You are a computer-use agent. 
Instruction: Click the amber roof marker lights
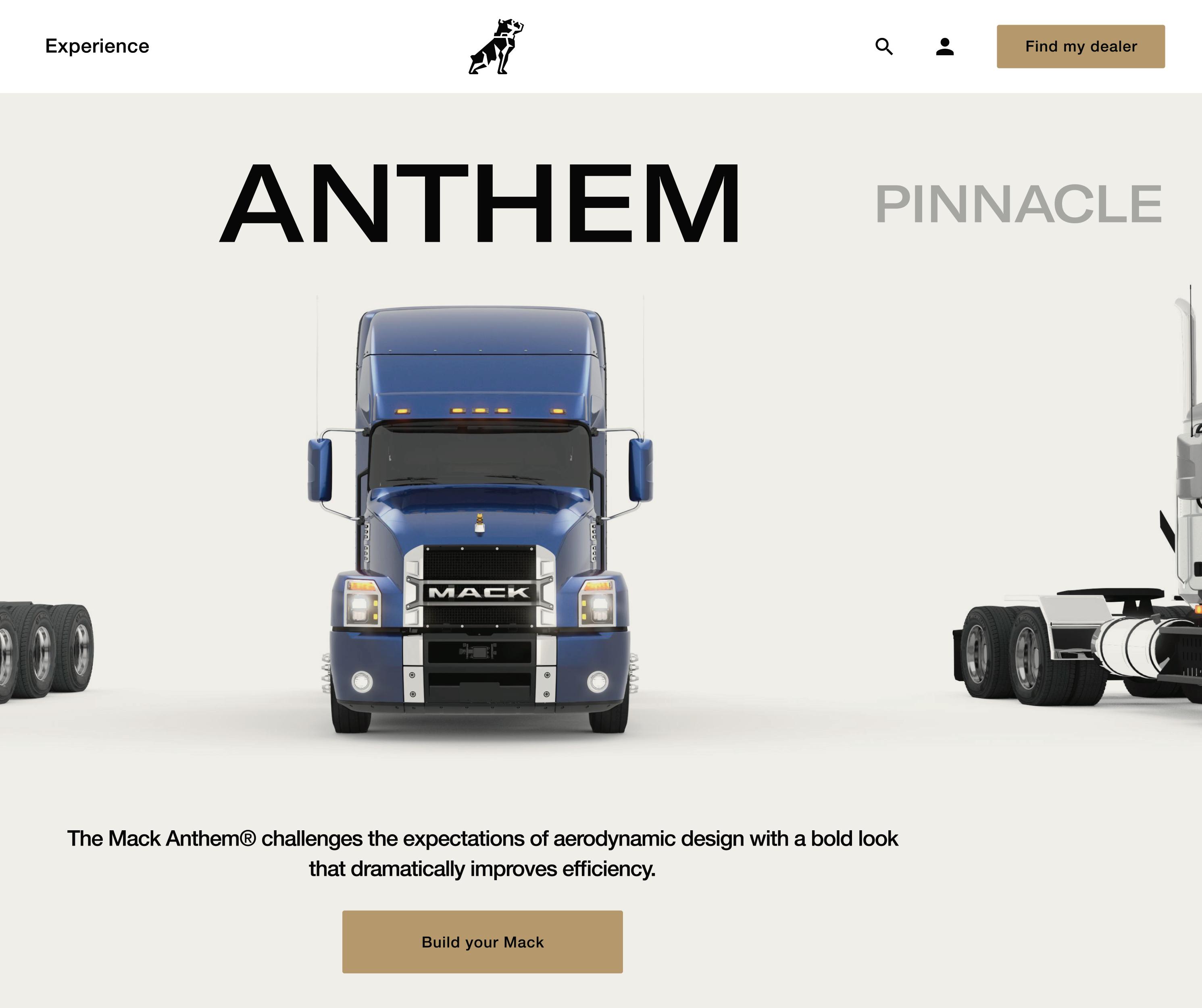click(x=480, y=410)
